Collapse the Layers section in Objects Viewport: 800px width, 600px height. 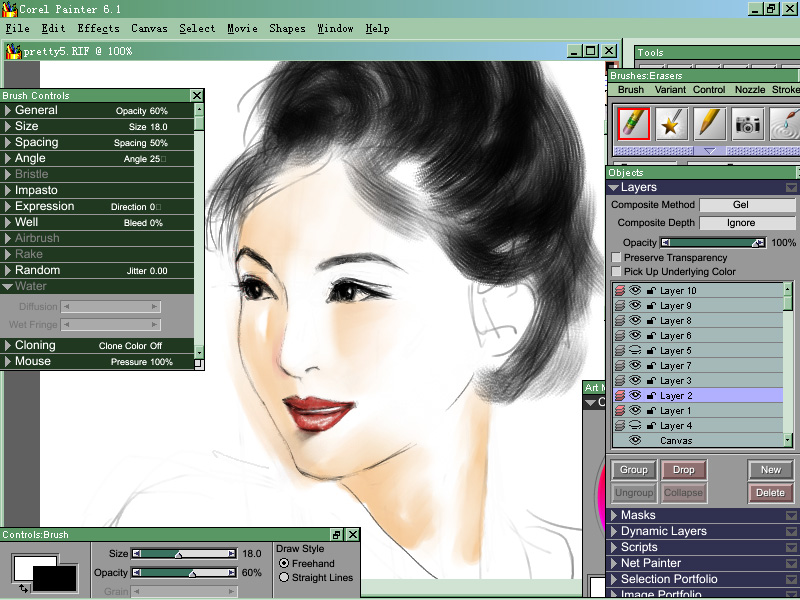click(613, 188)
